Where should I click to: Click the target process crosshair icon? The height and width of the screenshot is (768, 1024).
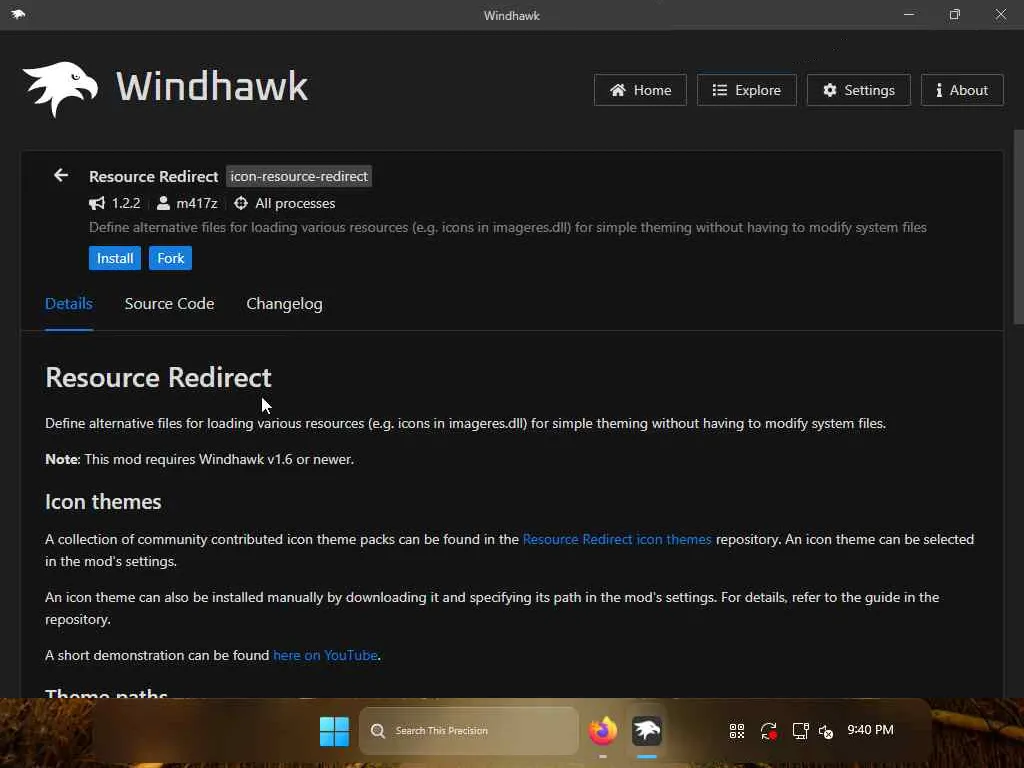coord(241,203)
